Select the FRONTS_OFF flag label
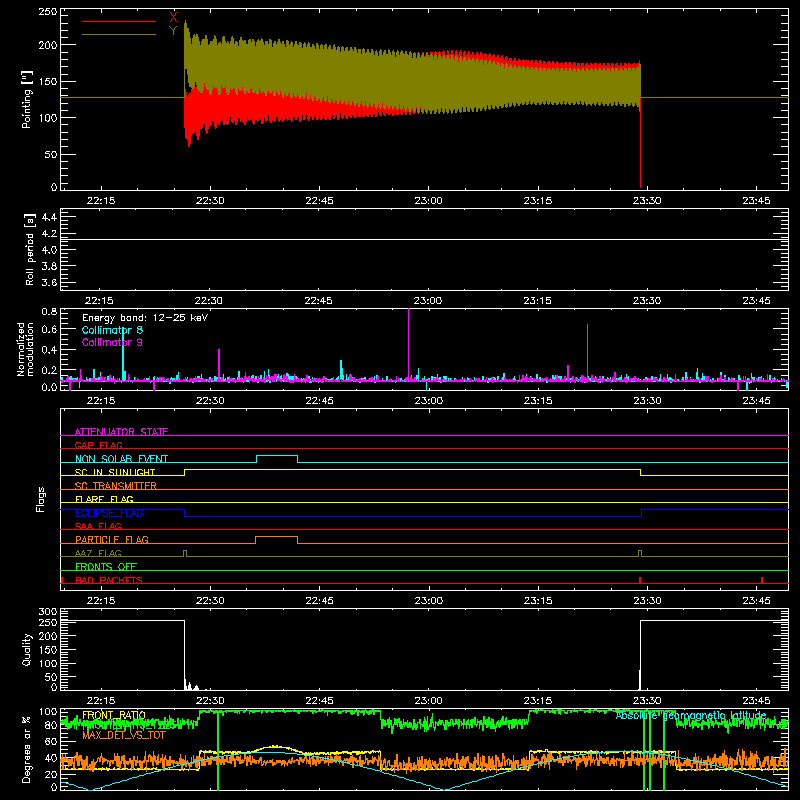This screenshot has height=800, width=800. 106,566
